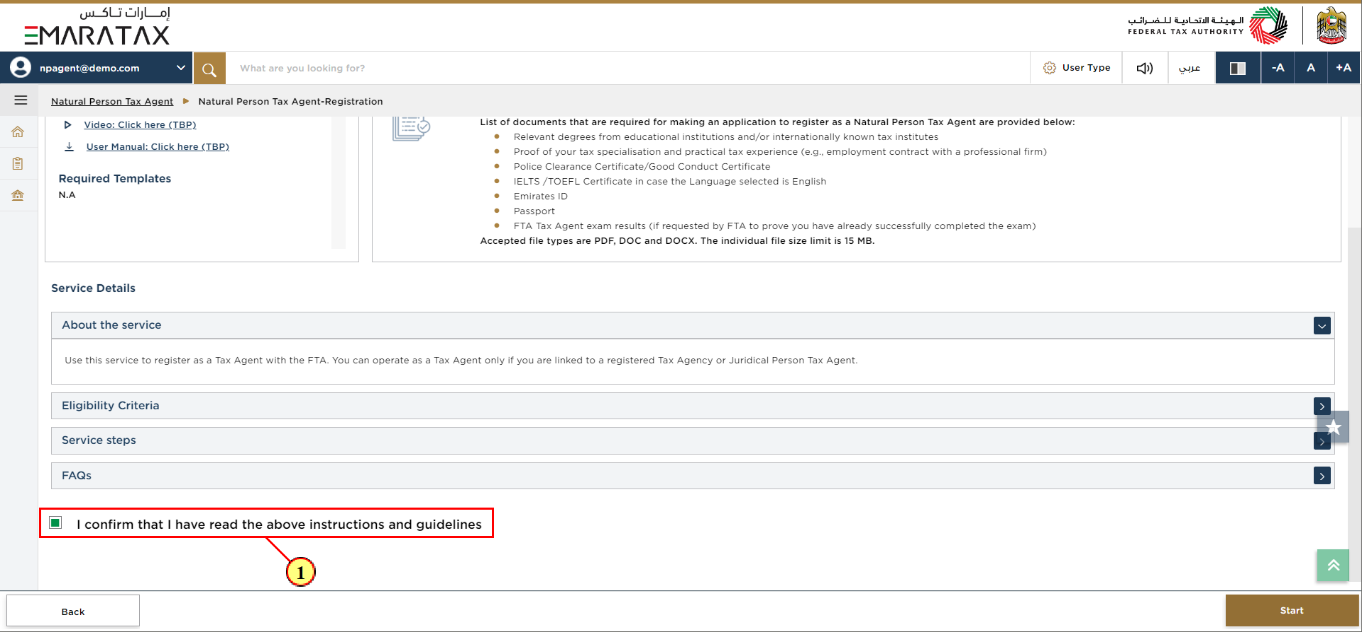The image size is (1366, 637).
Task: Click the Federal Tax Authority logo
Action: [x=1208, y=26]
